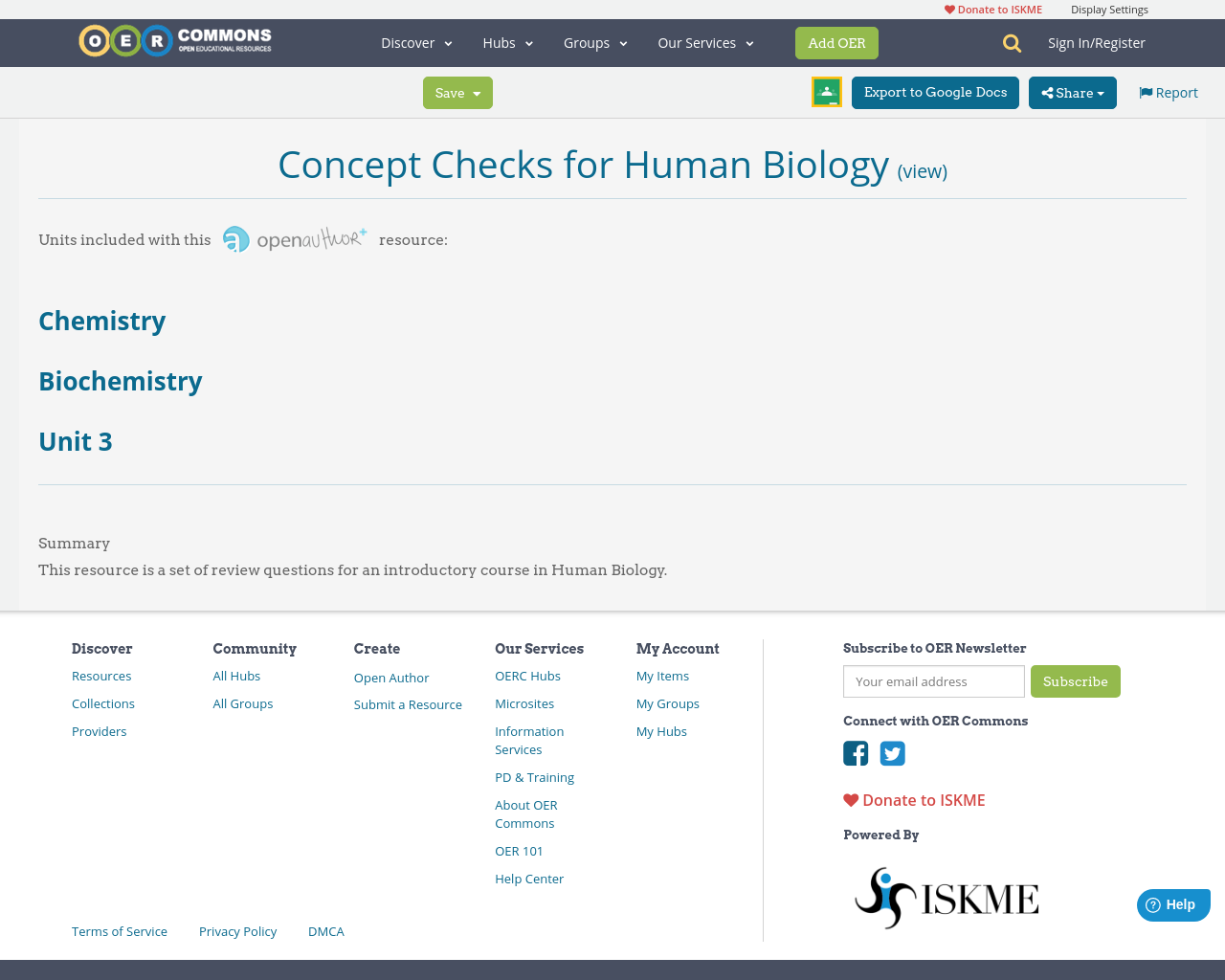Open Display Settings
The height and width of the screenshot is (980, 1225).
coord(1109,9)
